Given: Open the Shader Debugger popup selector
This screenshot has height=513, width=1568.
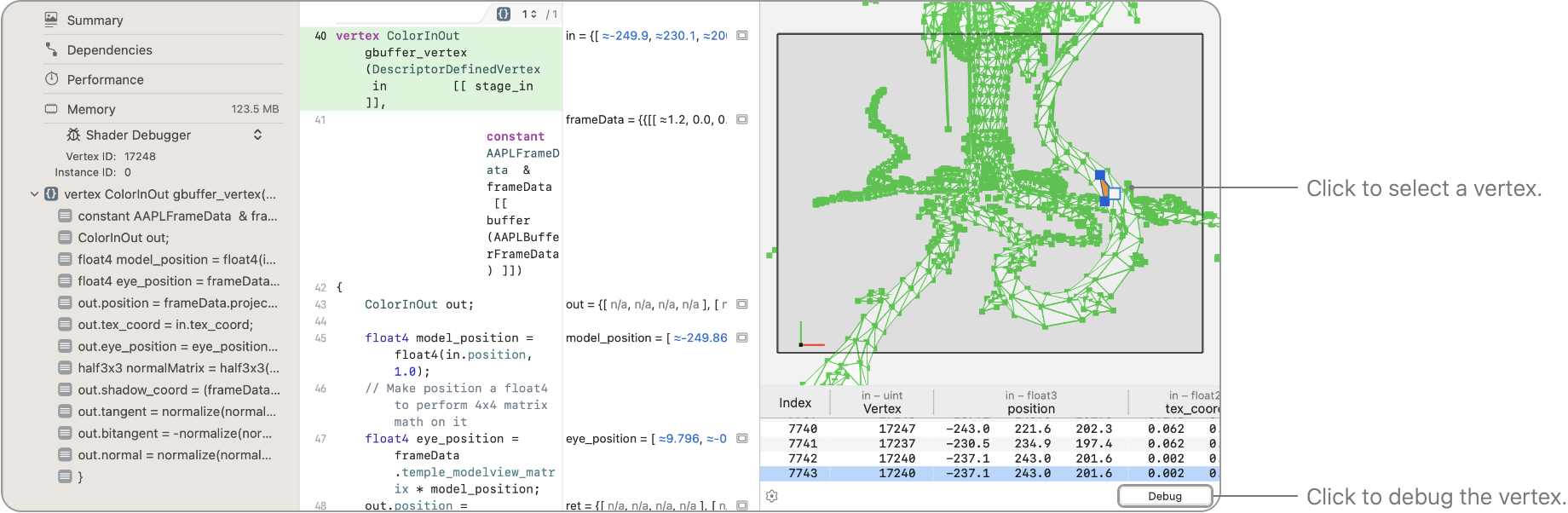Looking at the screenshot, I should (x=257, y=135).
